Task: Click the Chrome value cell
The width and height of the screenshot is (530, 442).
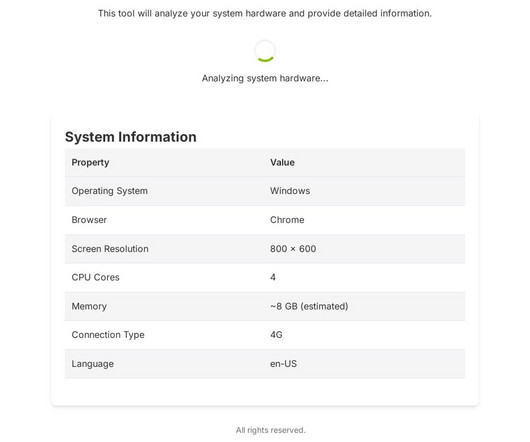Action: point(287,220)
